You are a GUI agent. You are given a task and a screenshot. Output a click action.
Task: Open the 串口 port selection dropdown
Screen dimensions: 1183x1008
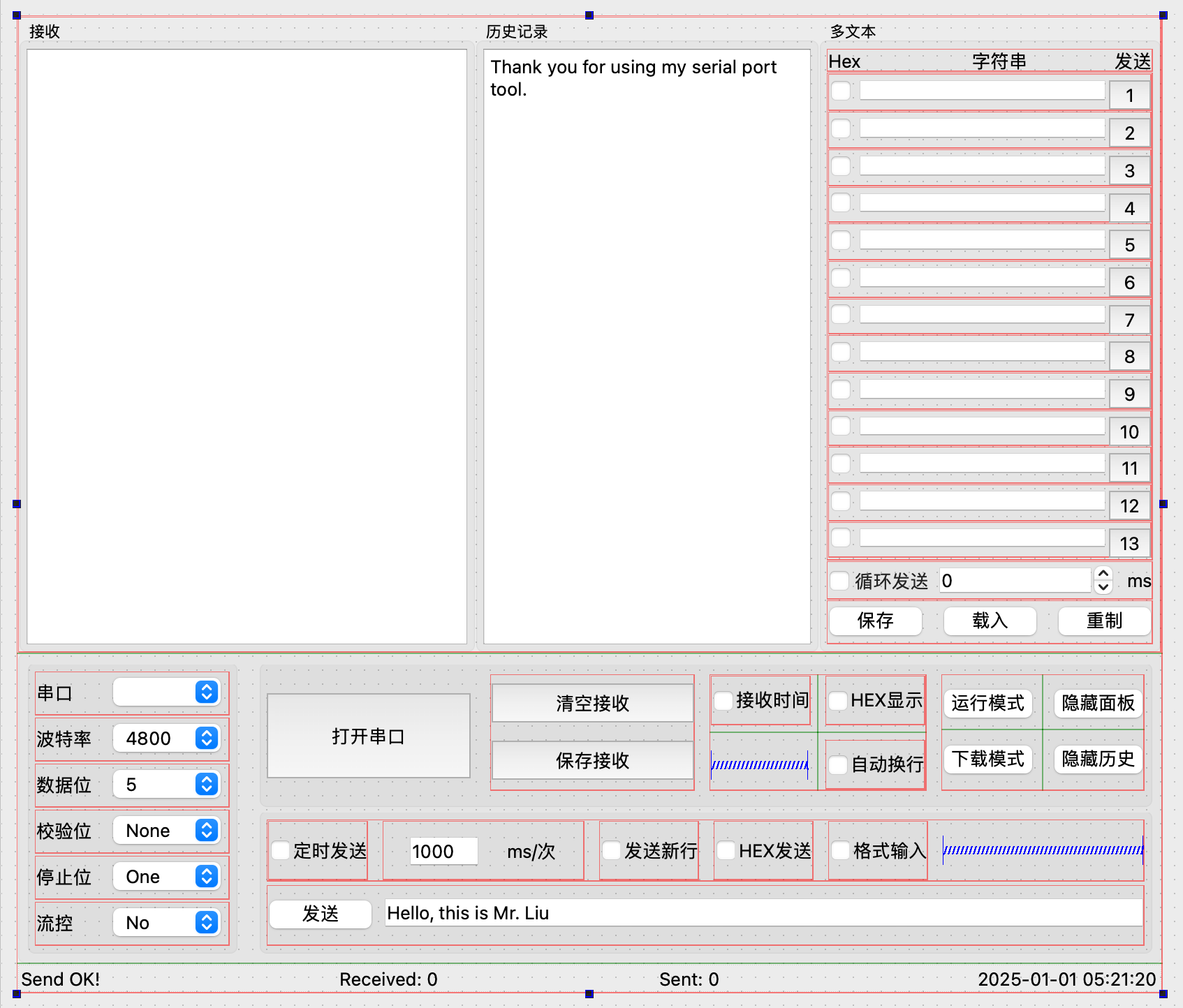[x=166, y=692]
